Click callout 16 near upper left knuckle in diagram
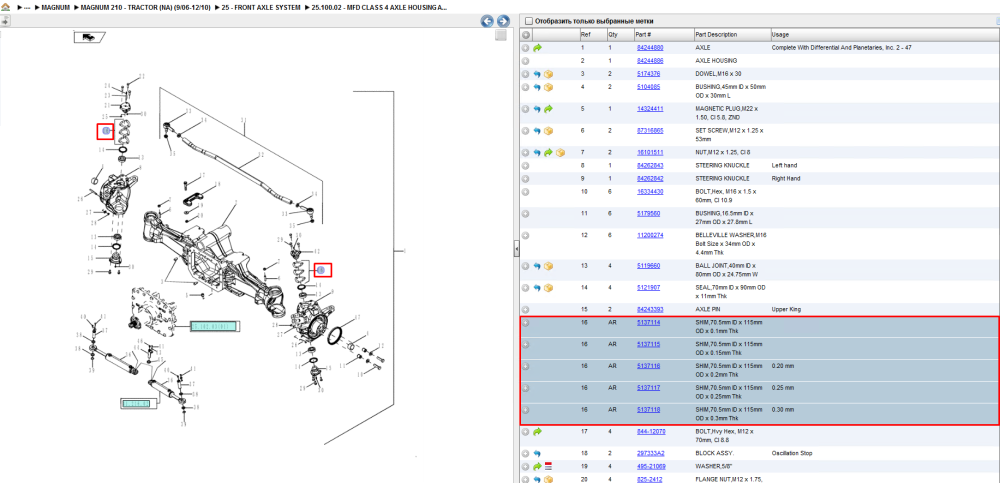The height and width of the screenshot is (483, 1000). [106, 132]
